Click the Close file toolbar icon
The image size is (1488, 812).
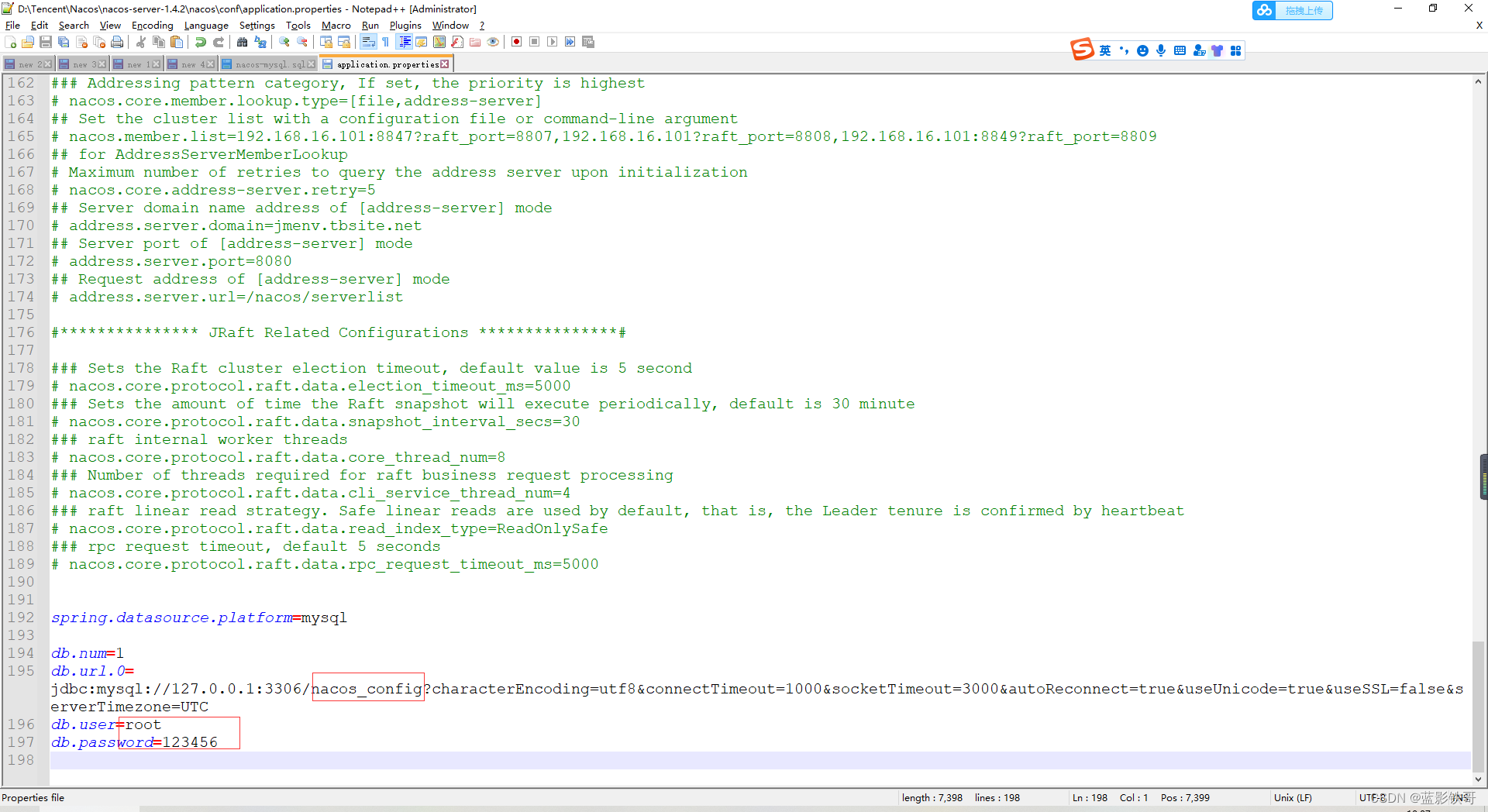(81, 42)
